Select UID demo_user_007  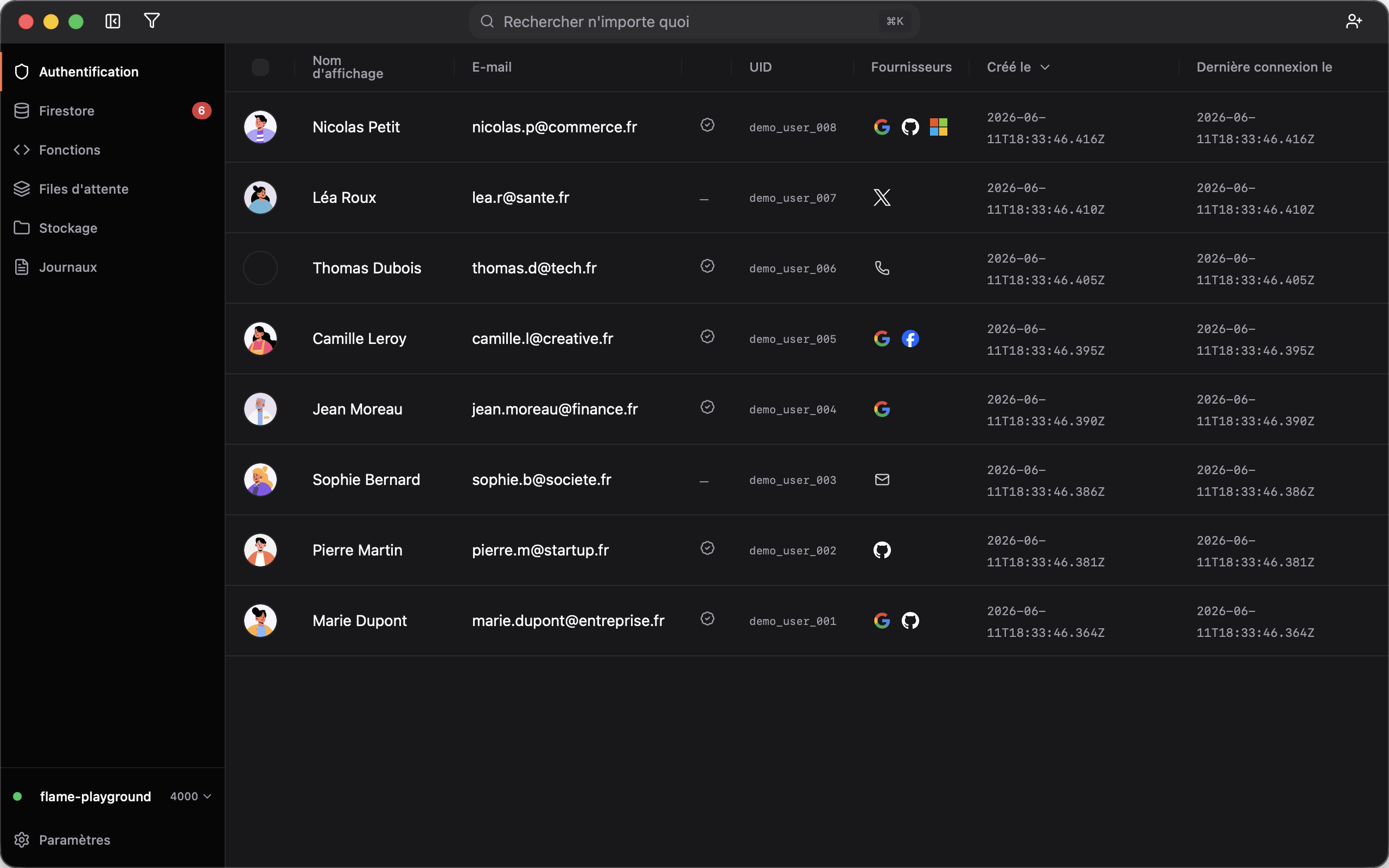coord(793,198)
